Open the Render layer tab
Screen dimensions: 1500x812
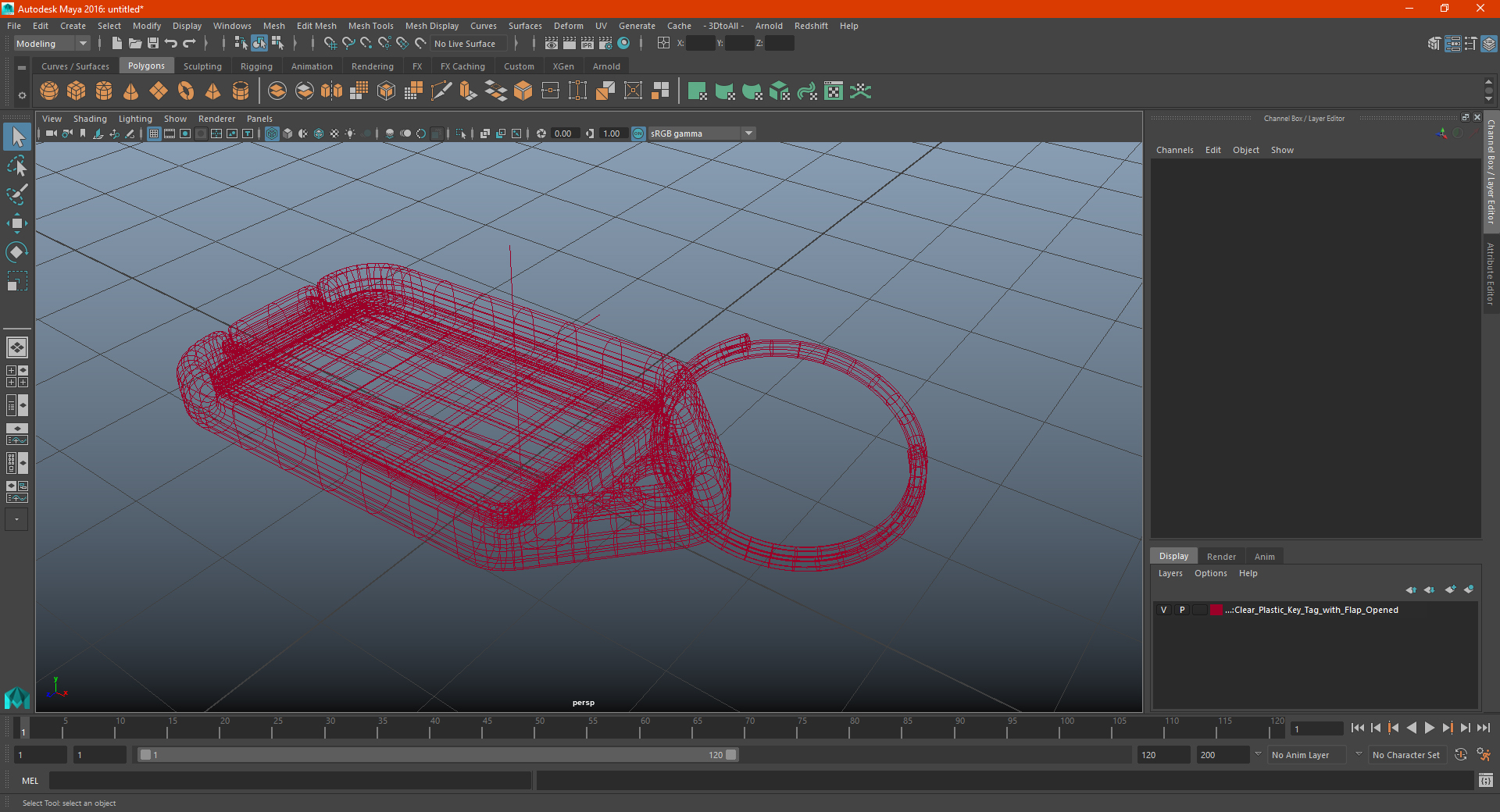point(1221,557)
